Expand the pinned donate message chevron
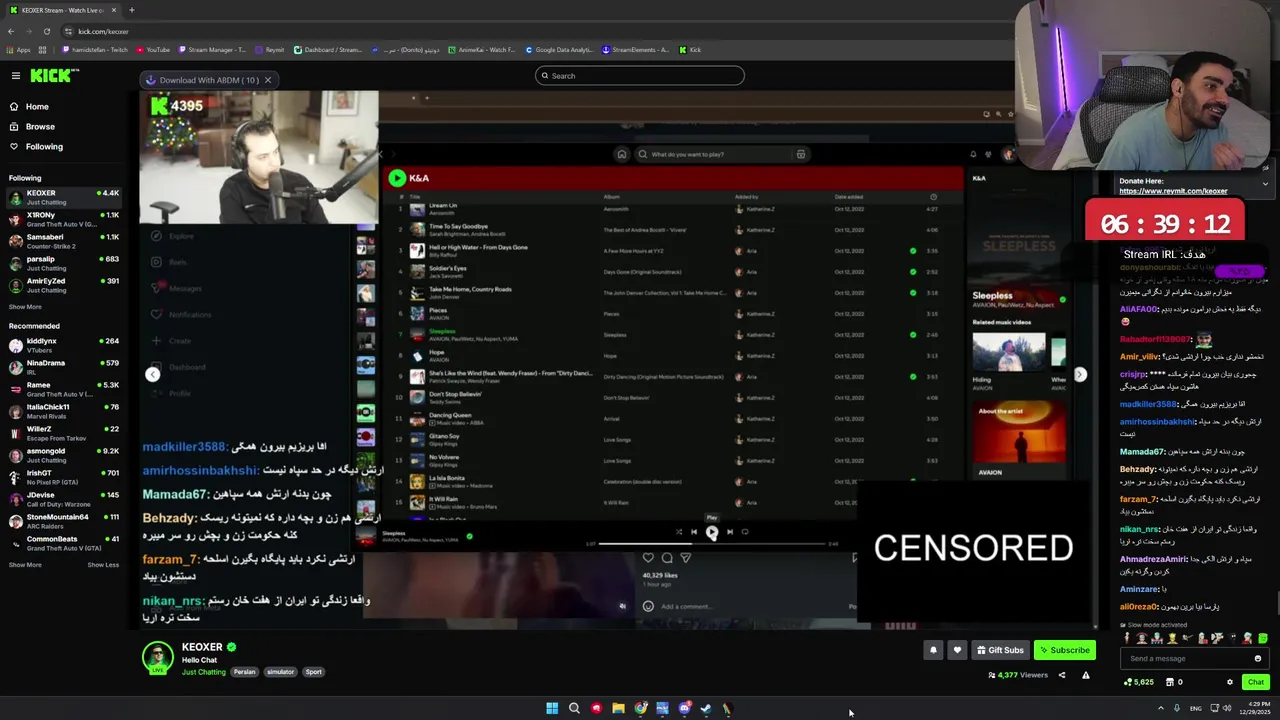The image size is (1280, 720). tap(1265, 184)
